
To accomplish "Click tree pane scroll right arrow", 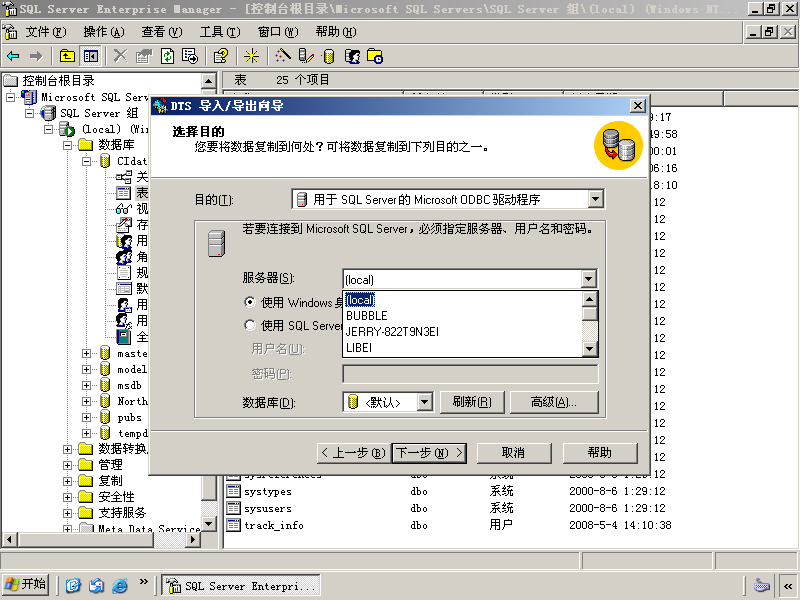I will (x=192, y=539).
